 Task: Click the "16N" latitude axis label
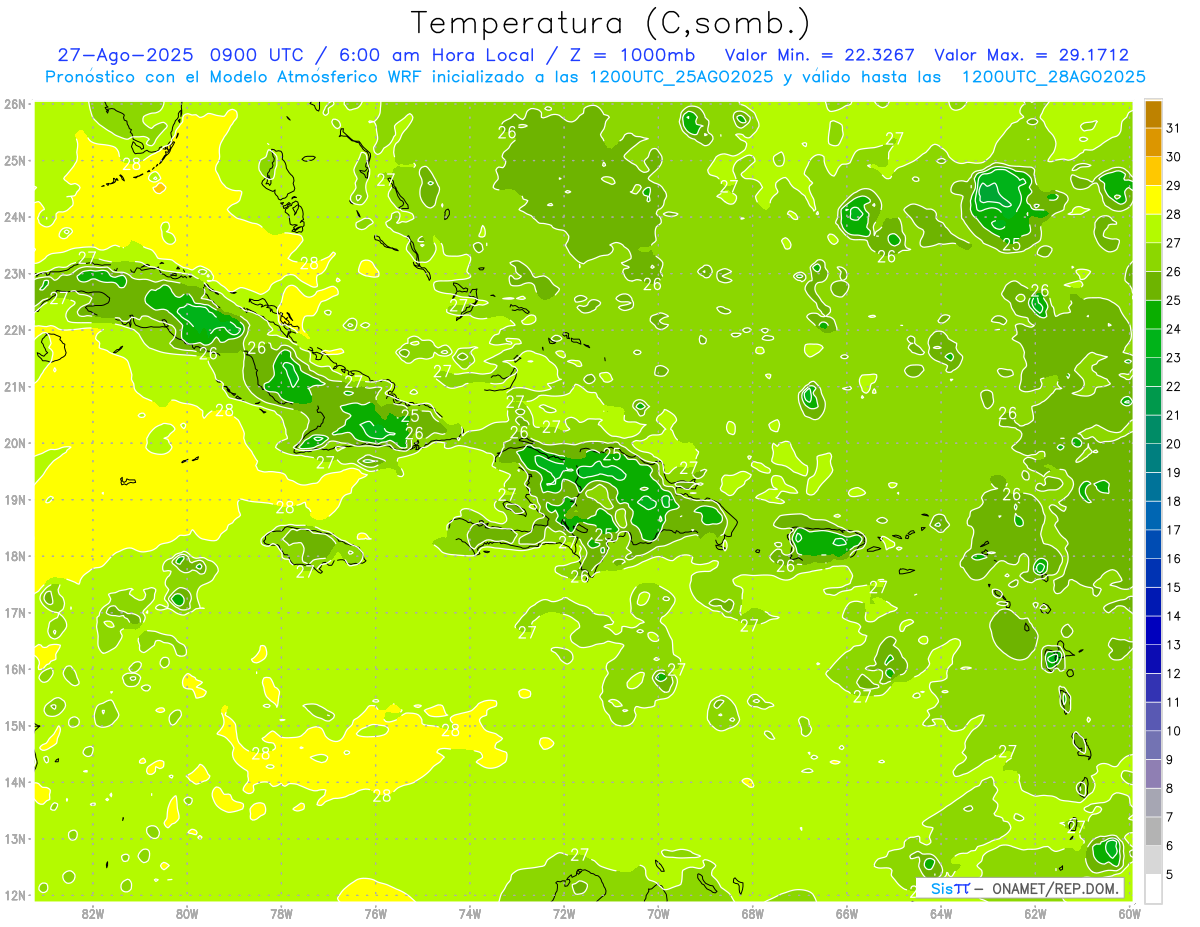[x=14, y=669]
